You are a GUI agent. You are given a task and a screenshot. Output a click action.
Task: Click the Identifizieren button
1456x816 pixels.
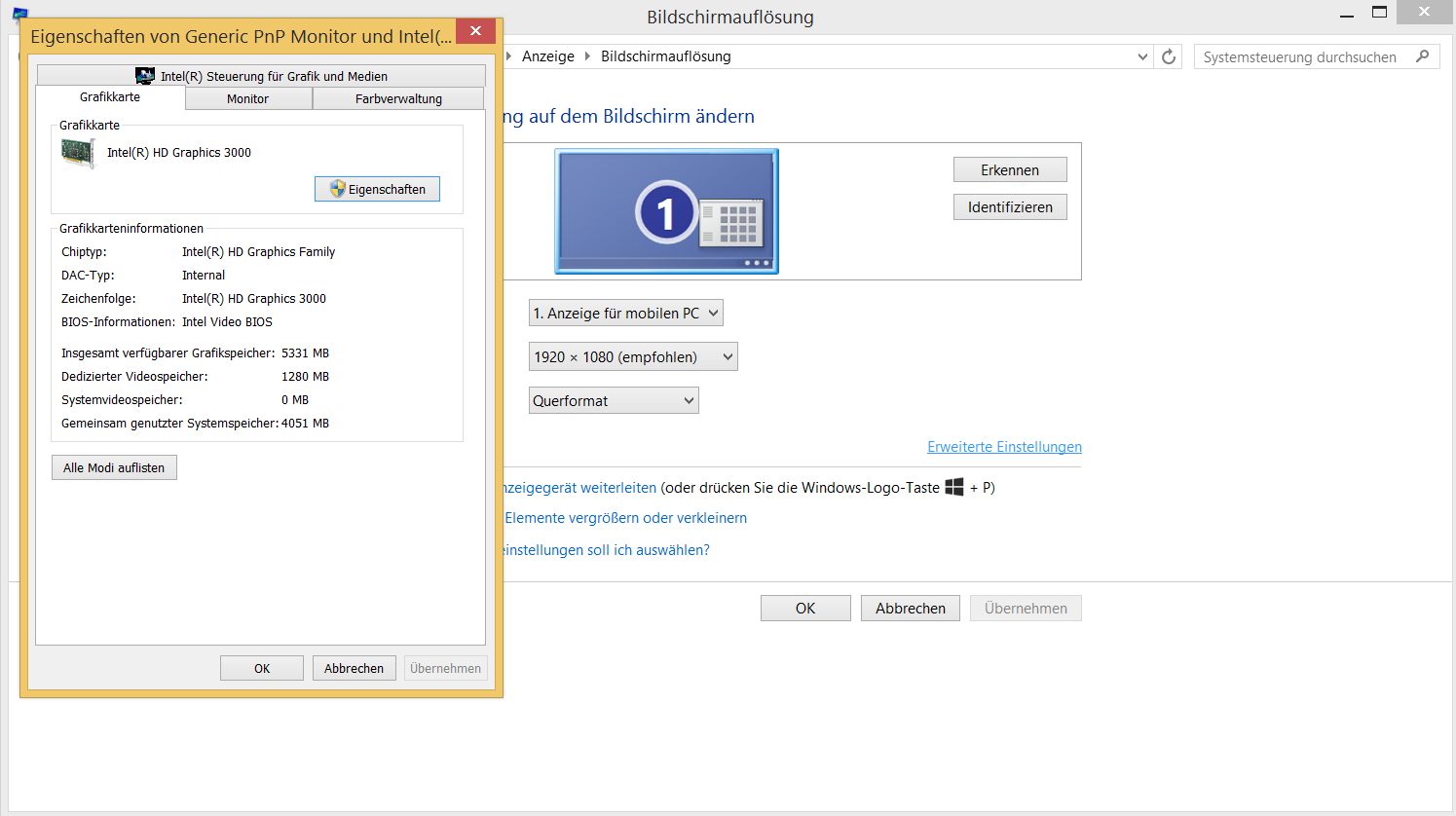coord(1010,206)
